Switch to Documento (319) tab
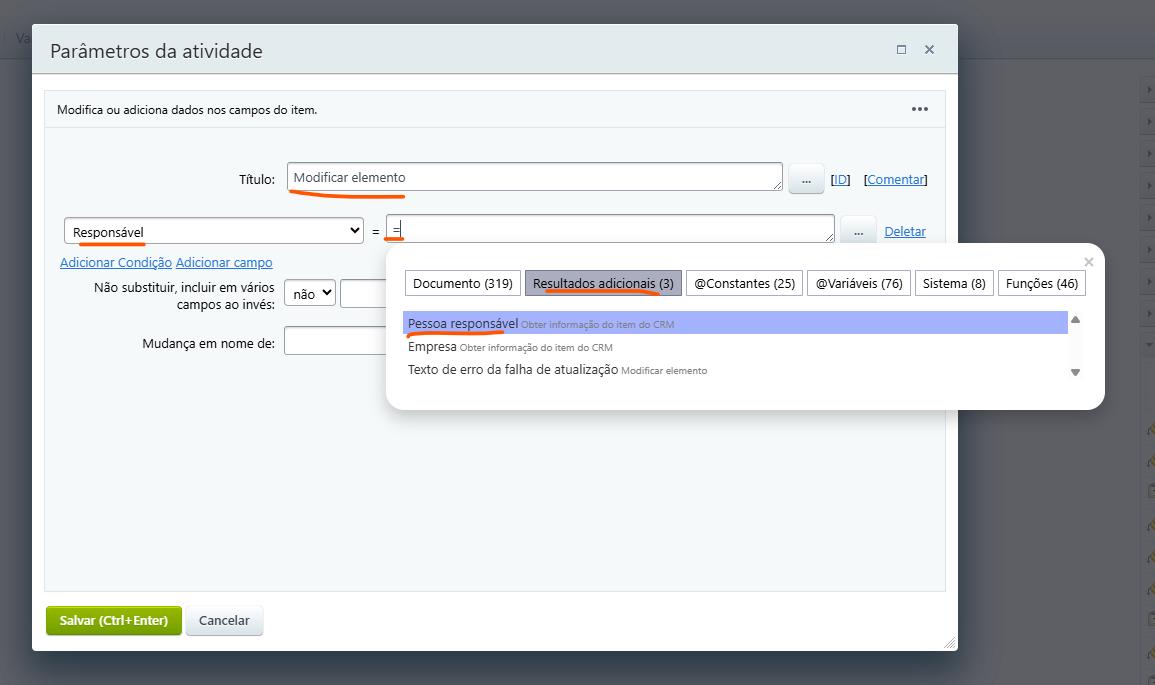Screen dimensions: 1155x685 (x=462, y=283)
